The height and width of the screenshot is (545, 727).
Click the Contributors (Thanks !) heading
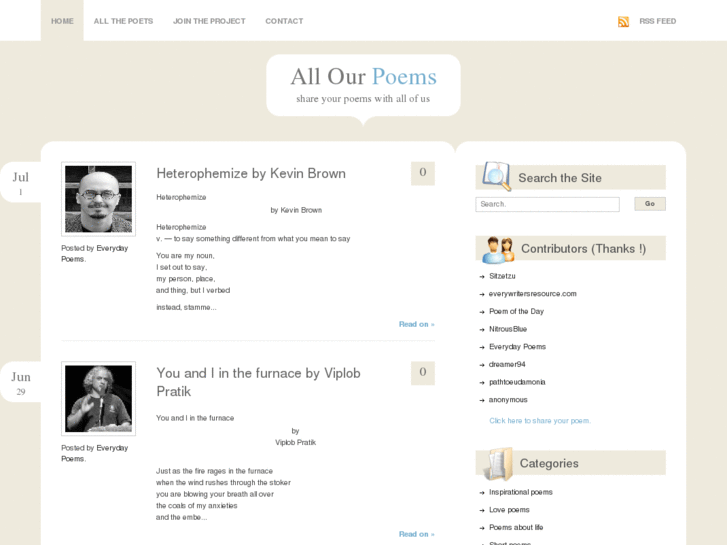tap(583, 249)
